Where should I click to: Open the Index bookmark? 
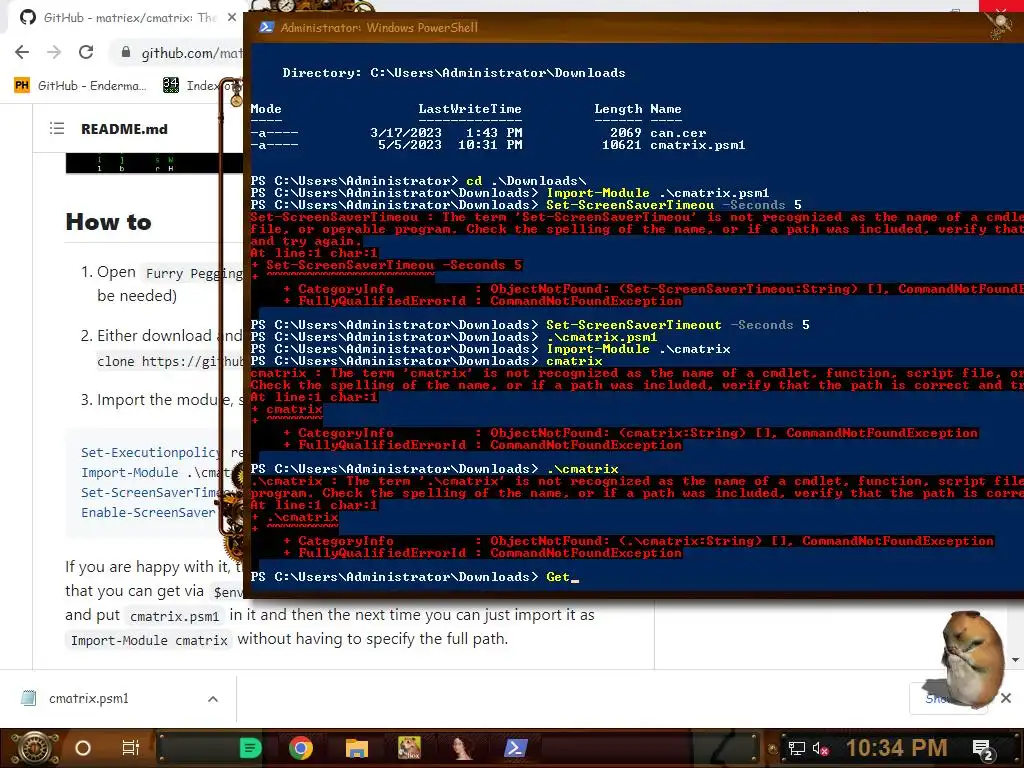coord(201,86)
